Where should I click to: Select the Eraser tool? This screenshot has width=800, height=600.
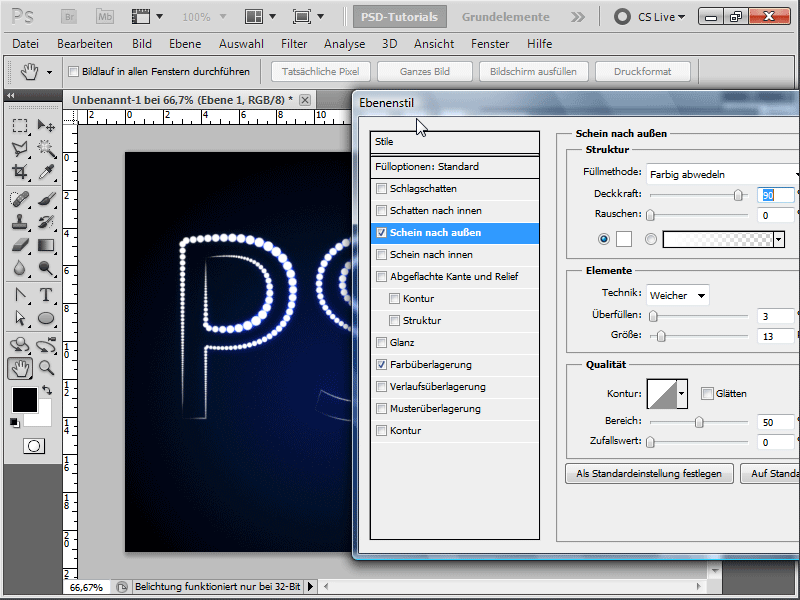click(20, 245)
